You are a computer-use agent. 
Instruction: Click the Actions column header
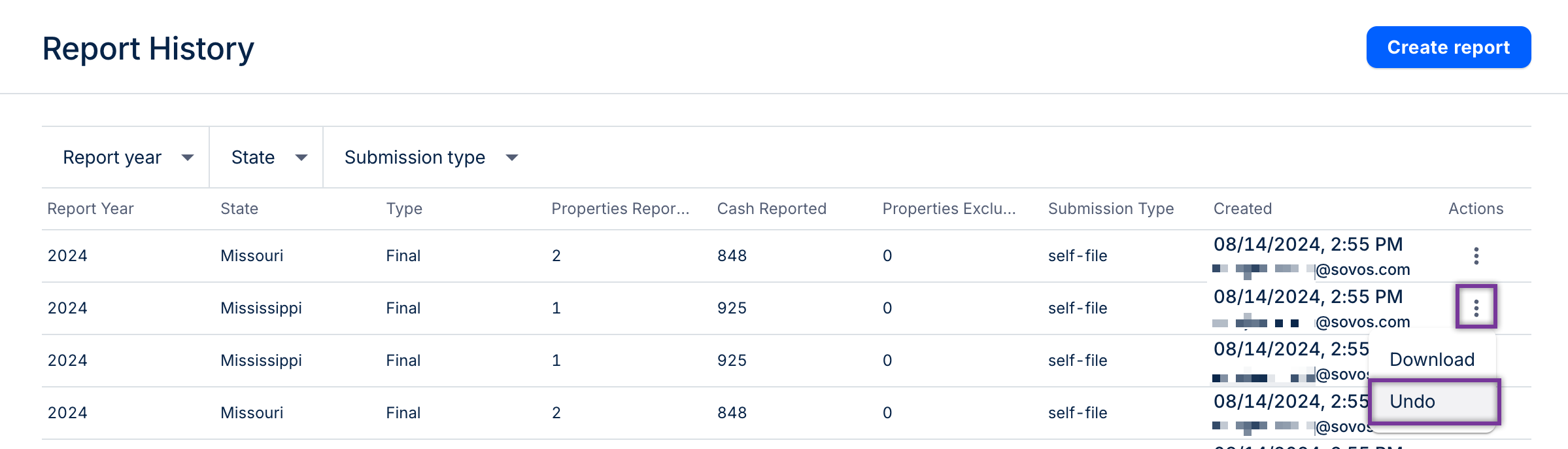point(1476,209)
